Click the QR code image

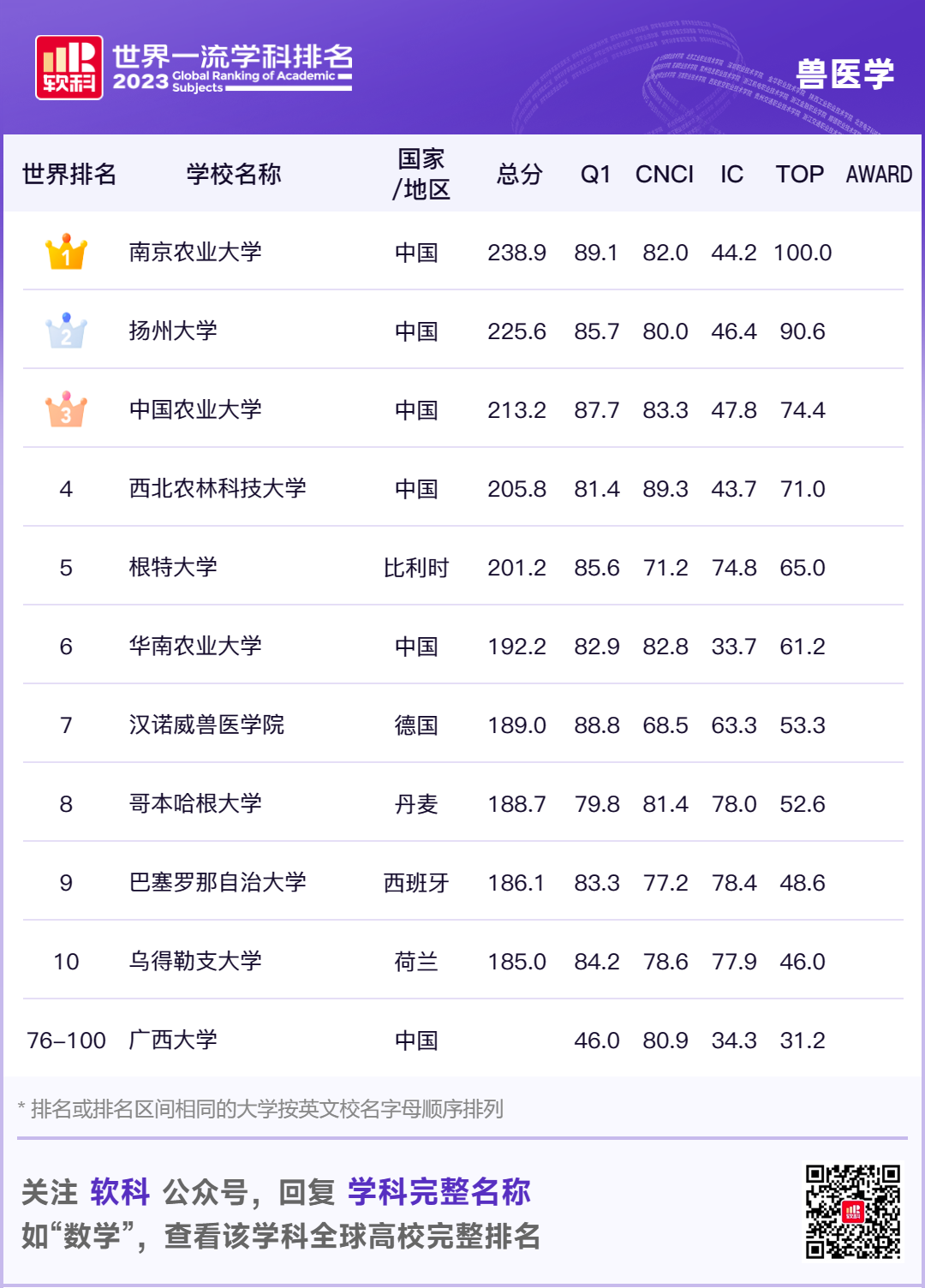852,1211
